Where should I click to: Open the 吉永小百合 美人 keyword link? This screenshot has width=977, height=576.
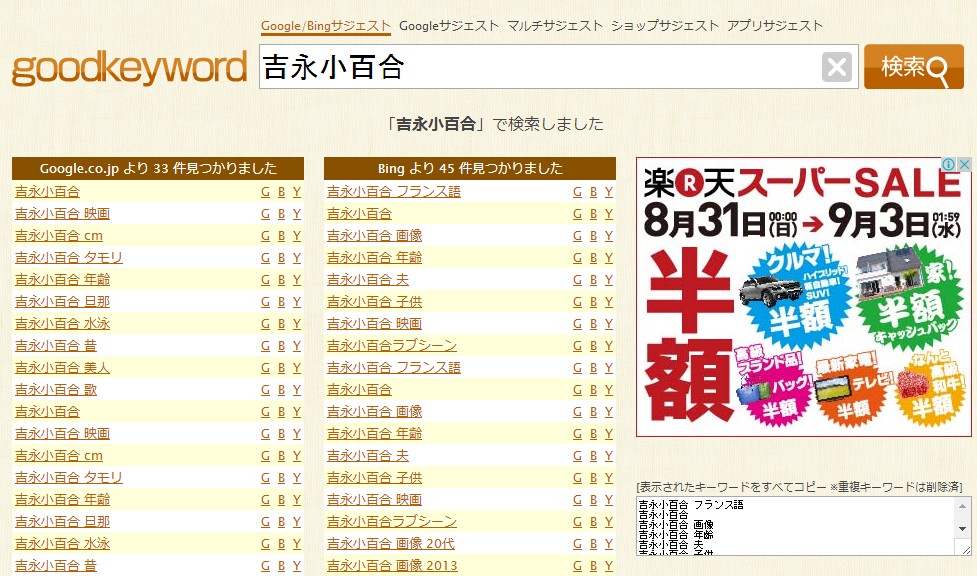[x=62, y=368]
